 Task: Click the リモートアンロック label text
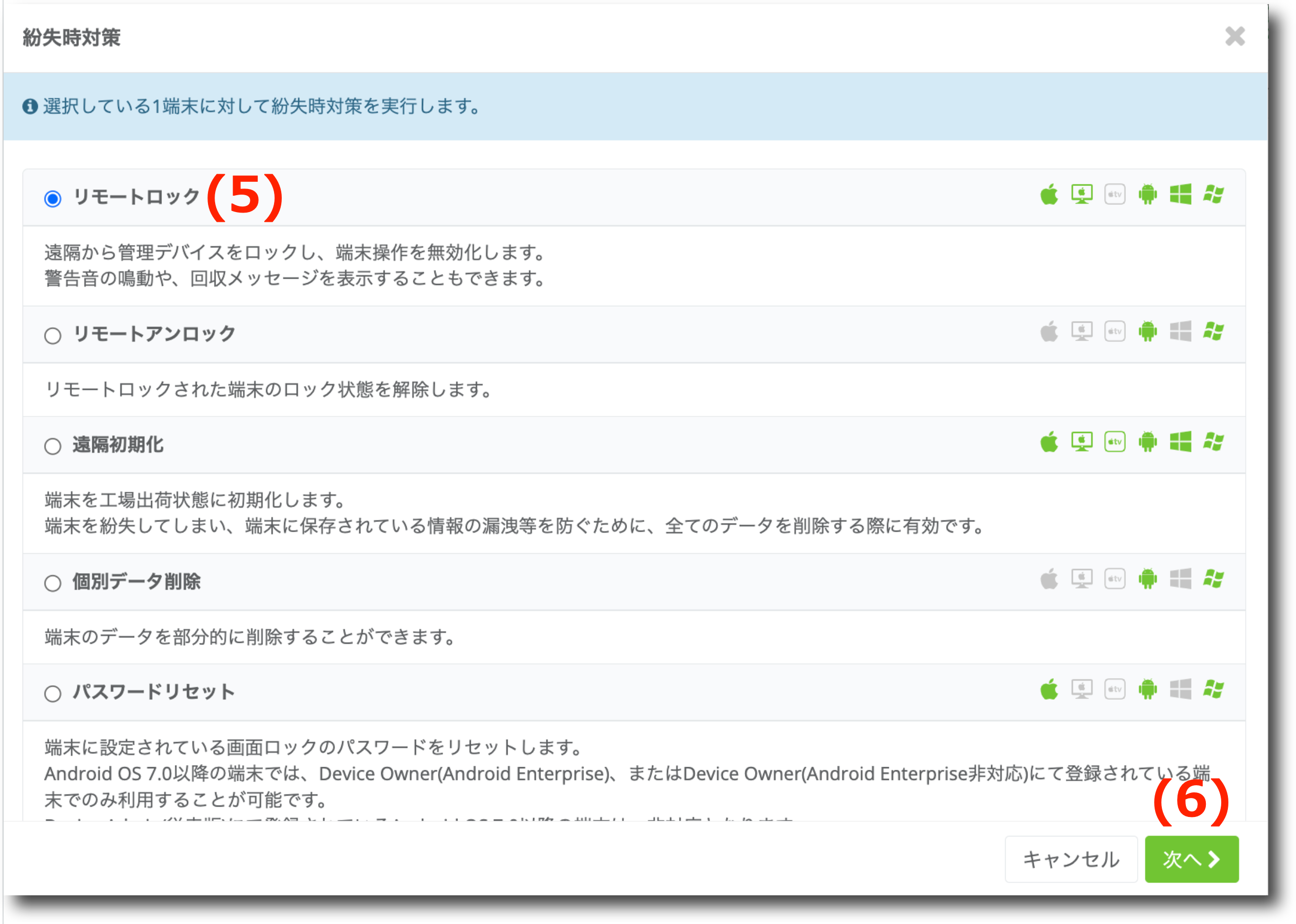(154, 334)
